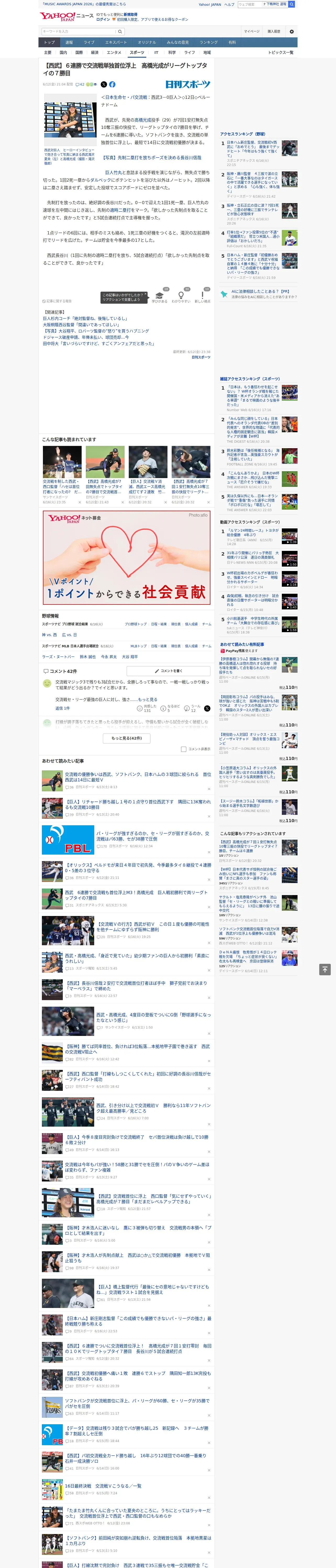This screenshot has height=1568, width=336.
Task: Click the コメントを書く button
Action: coord(169,671)
